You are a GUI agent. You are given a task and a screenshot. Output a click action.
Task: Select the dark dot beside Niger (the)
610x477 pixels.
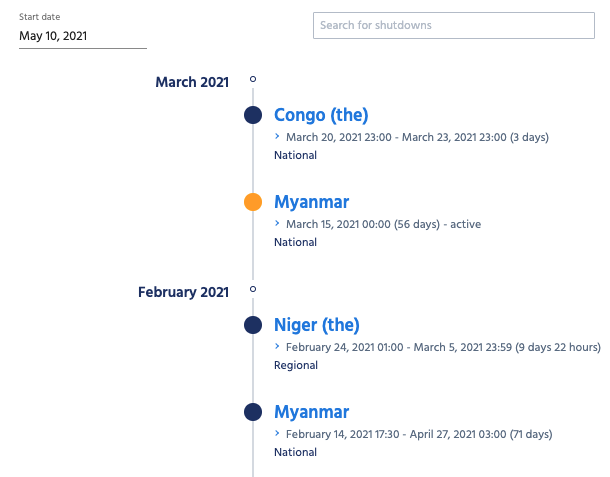pyautogui.click(x=253, y=325)
